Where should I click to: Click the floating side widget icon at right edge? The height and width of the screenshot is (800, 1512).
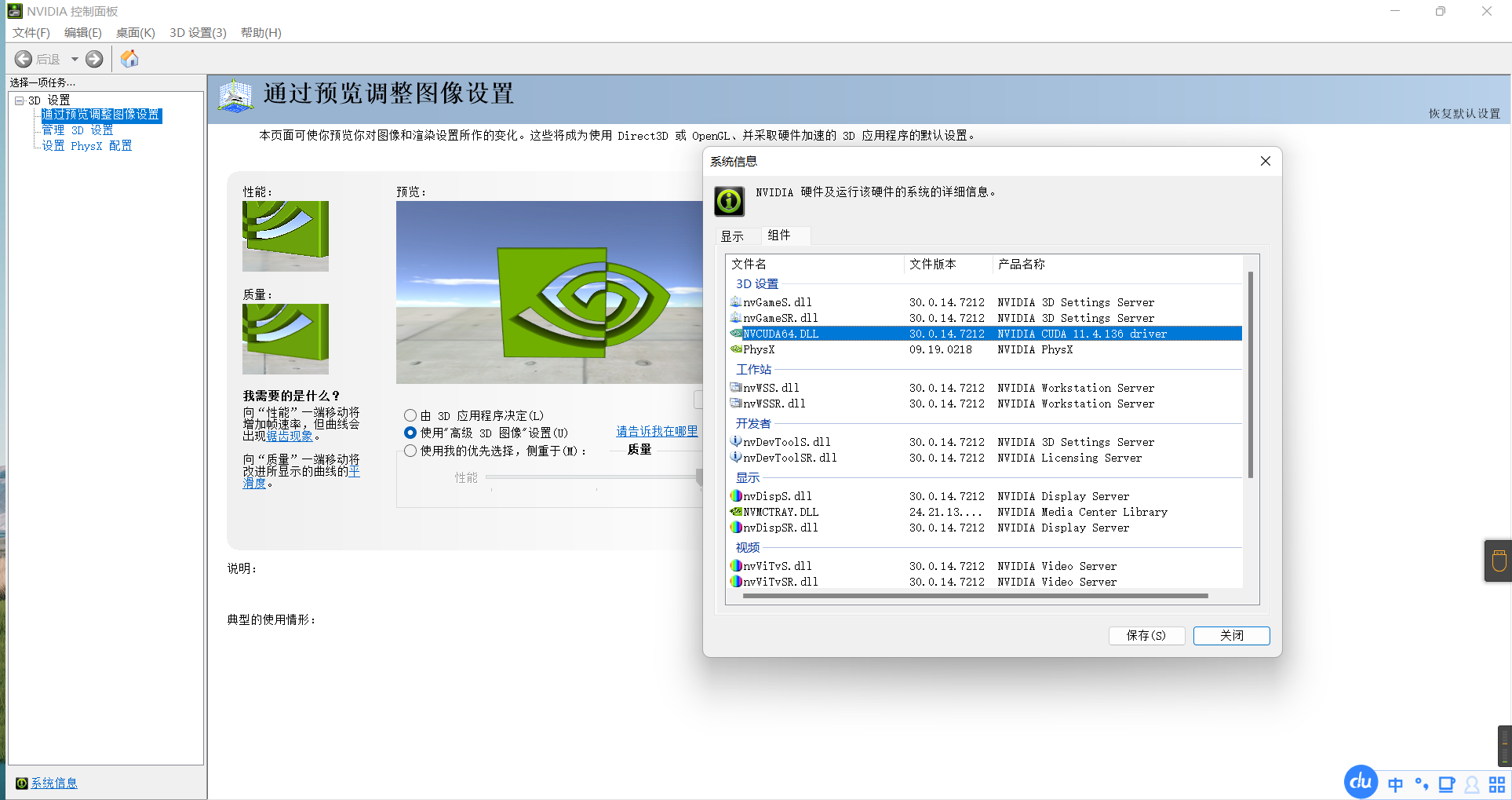tap(1499, 561)
